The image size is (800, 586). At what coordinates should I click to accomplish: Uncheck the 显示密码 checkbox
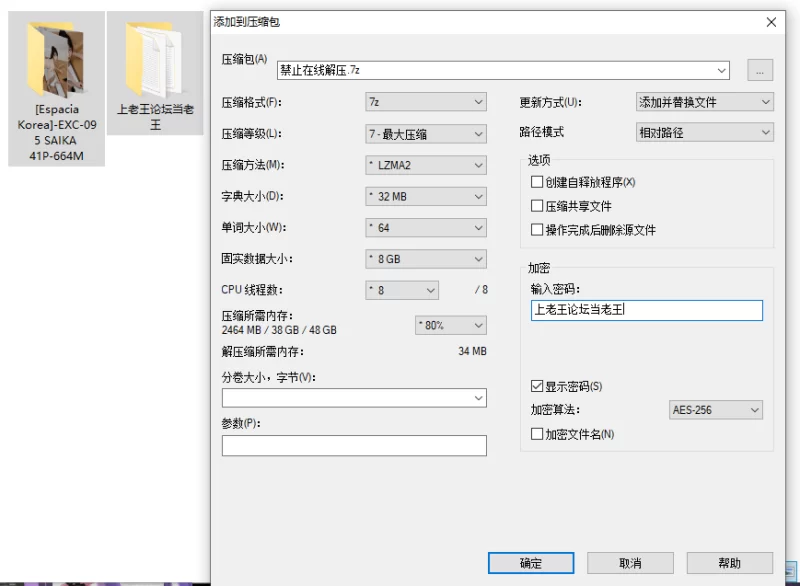point(537,386)
